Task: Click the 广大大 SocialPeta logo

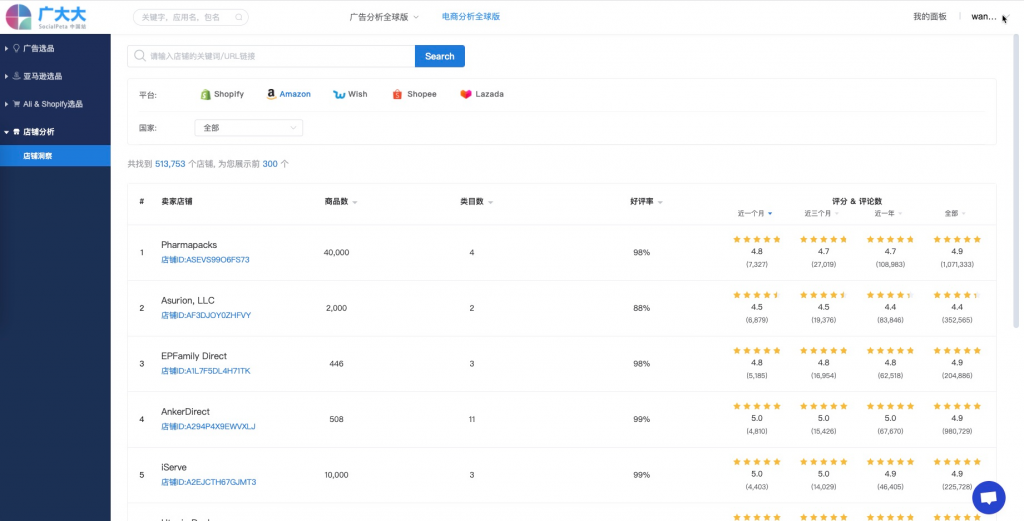Action: [46, 17]
